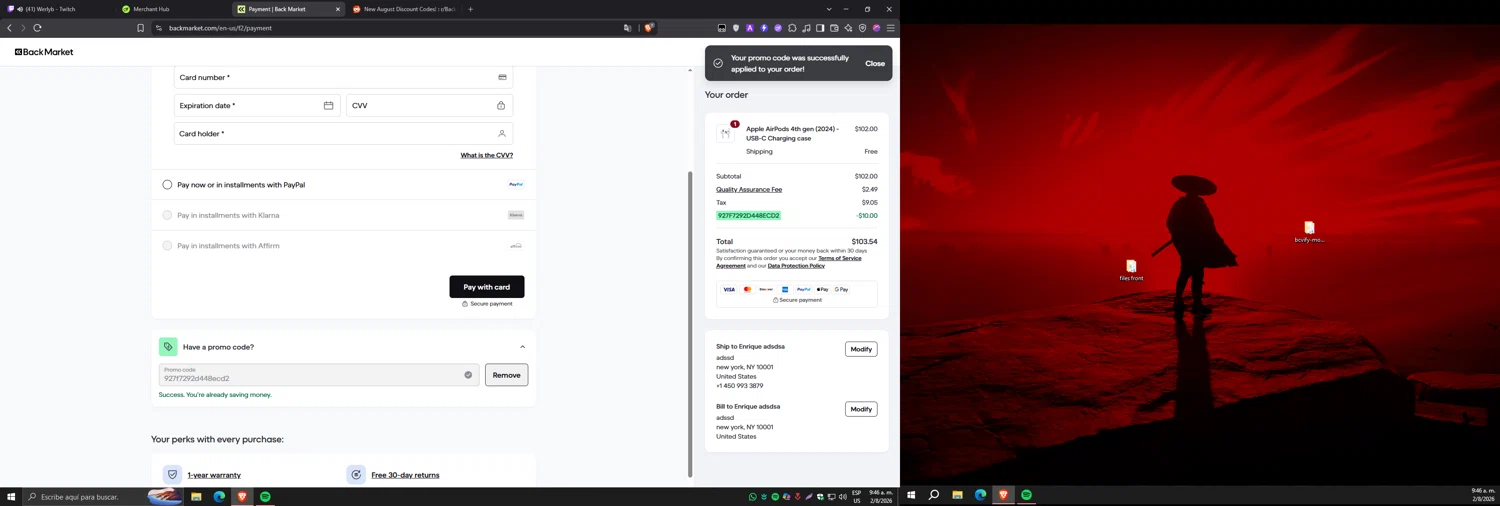Open the Data Protection Policy link
This screenshot has height=506, width=1500.
796,266
